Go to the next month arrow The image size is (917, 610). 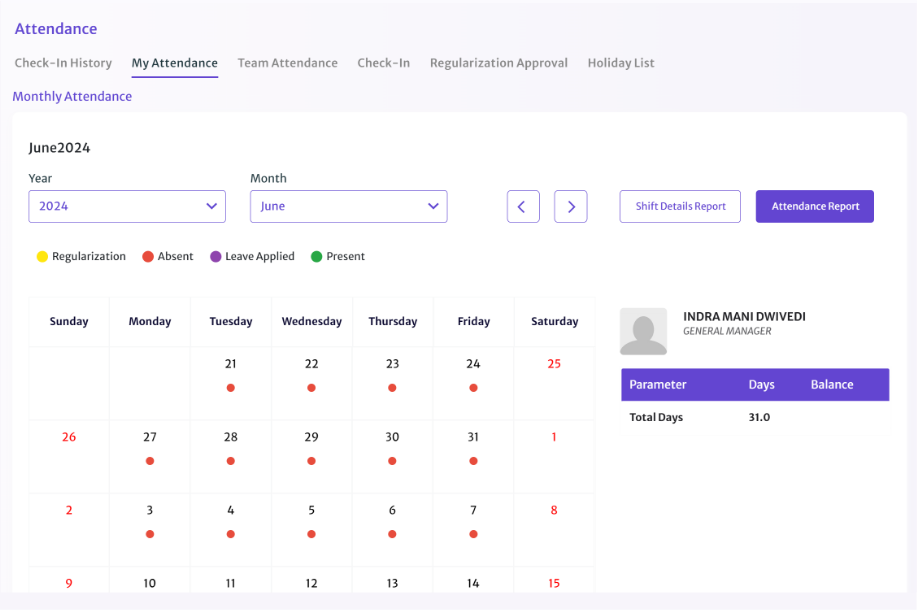[570, 206]
